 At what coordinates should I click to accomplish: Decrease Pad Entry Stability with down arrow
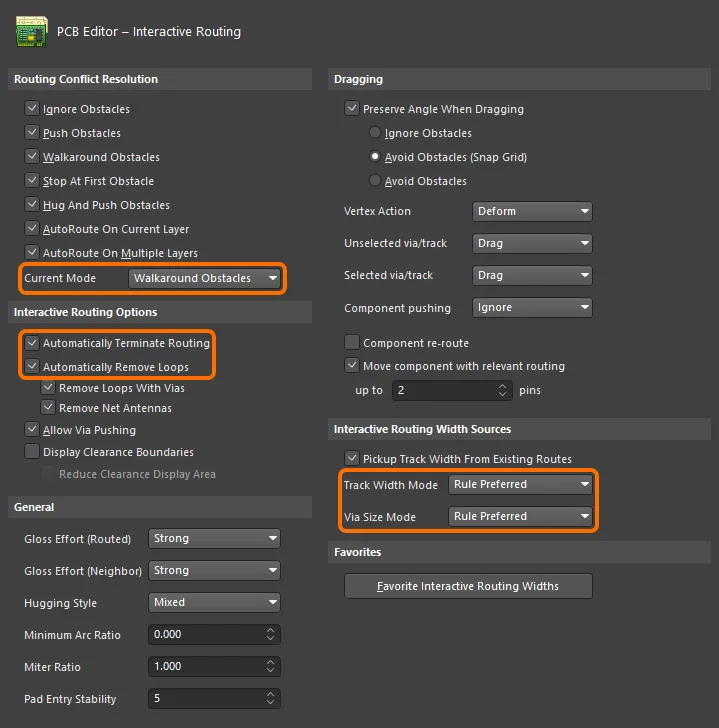[x=270, y=702]
